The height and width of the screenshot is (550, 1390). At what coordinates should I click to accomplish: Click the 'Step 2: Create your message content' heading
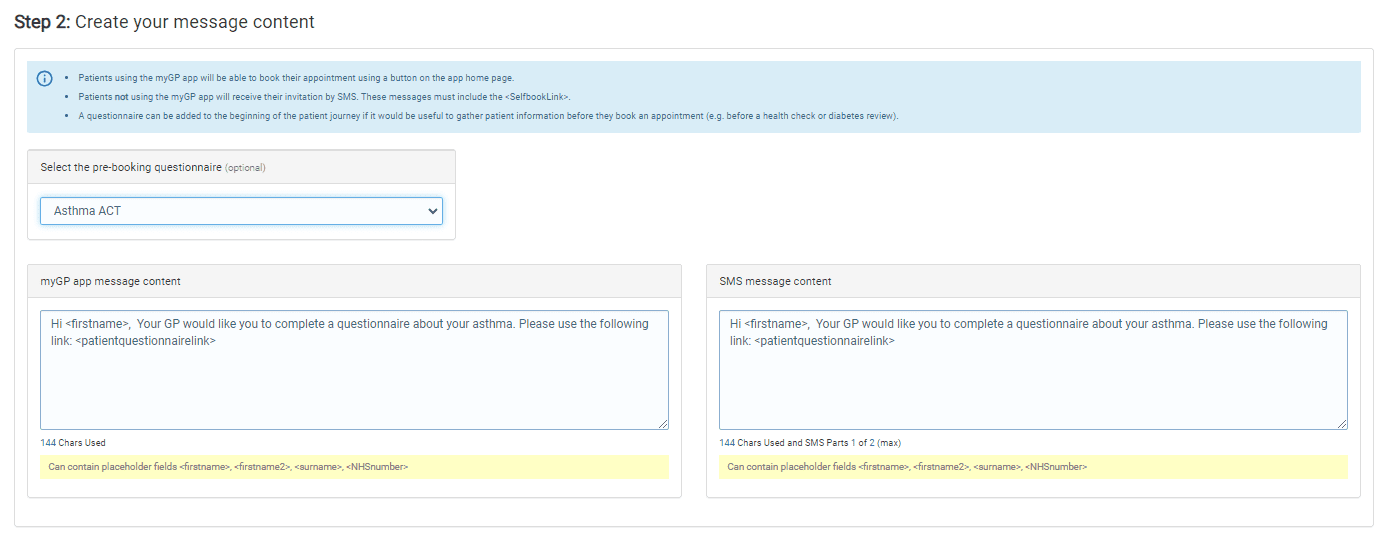[x=164, y=22]
